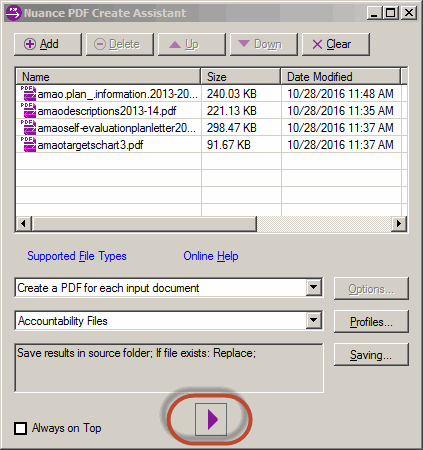Click the Delete toolbar button

(120, 44)
